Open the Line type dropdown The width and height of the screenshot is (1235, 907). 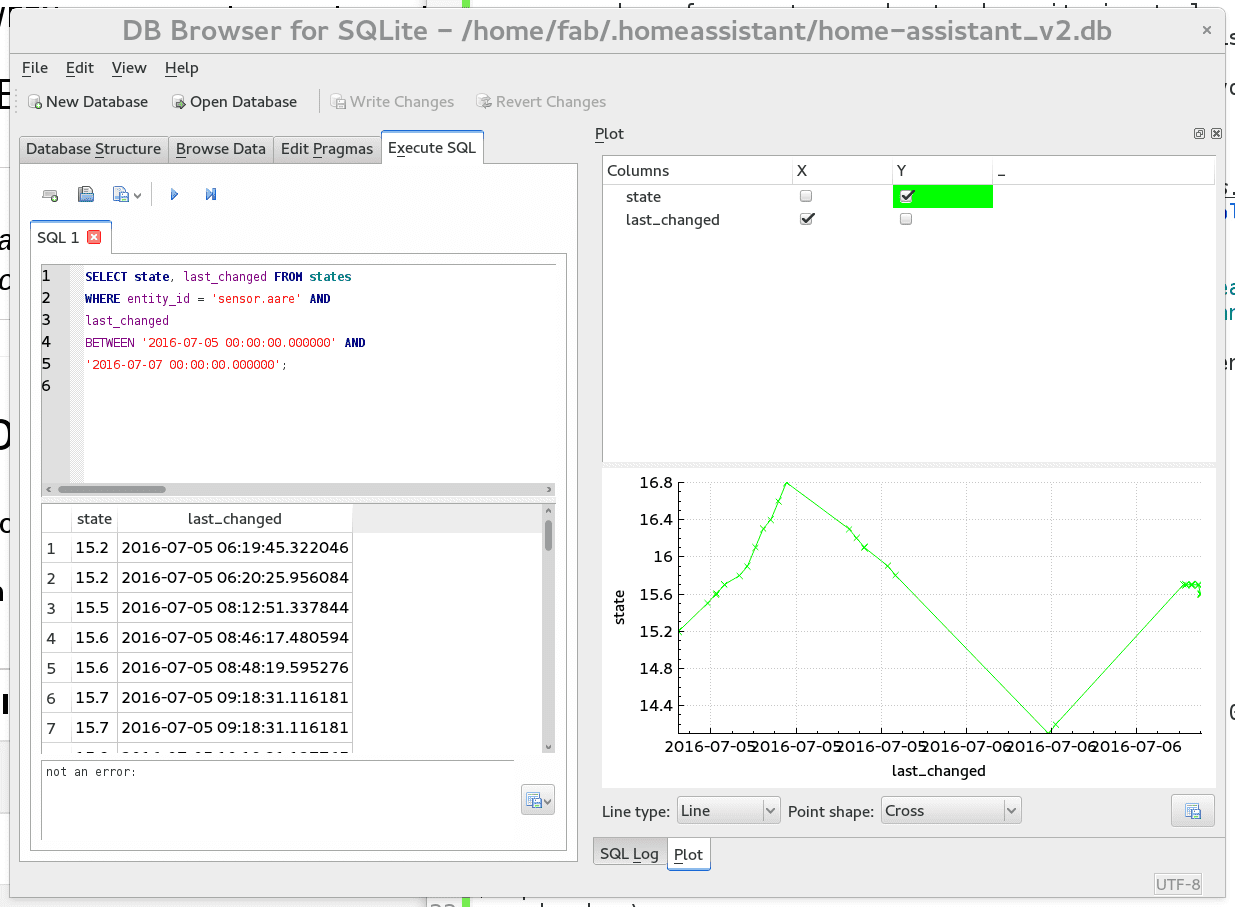click(x=727, y=811)
